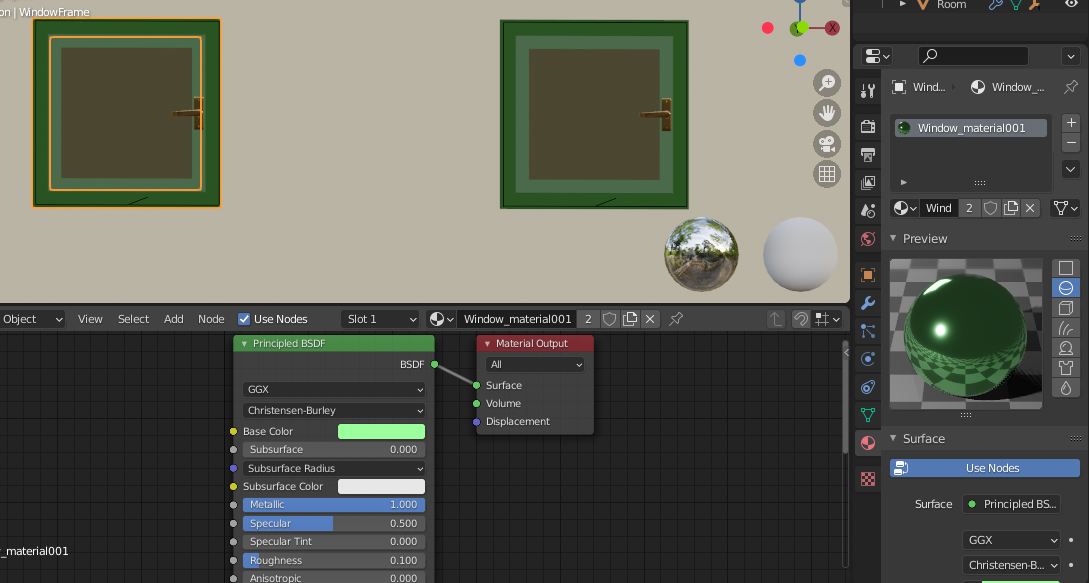Viewport: 1089px width, 583px height.
Task: Open the properties editor type dropdown
Action: [x=877, y=56]
